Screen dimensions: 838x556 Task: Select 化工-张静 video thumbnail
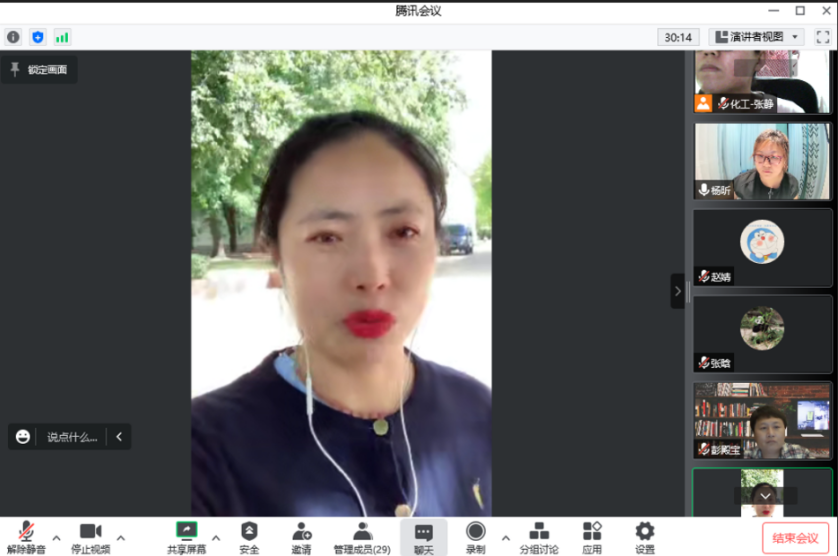[763, 81]
